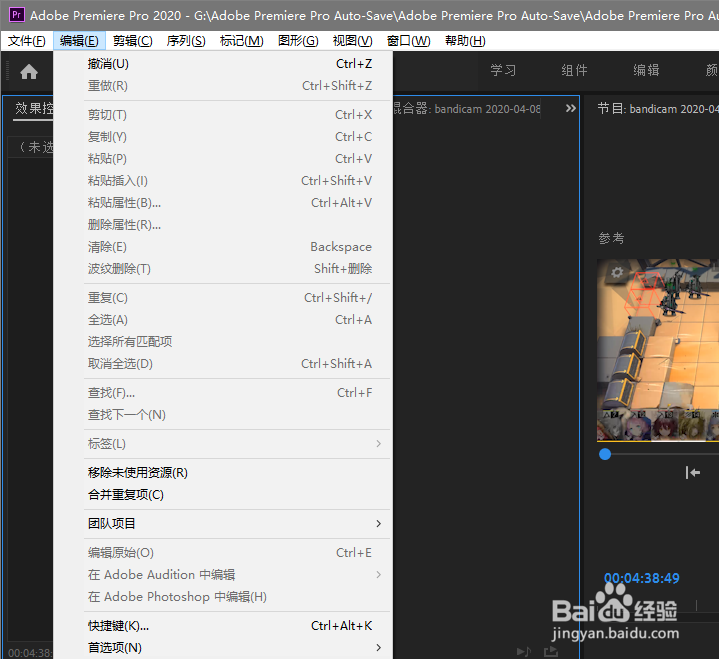The image size is (719, 659).
Task: Click the (未选 no clip selected label
Action: [x=36, y=147]
